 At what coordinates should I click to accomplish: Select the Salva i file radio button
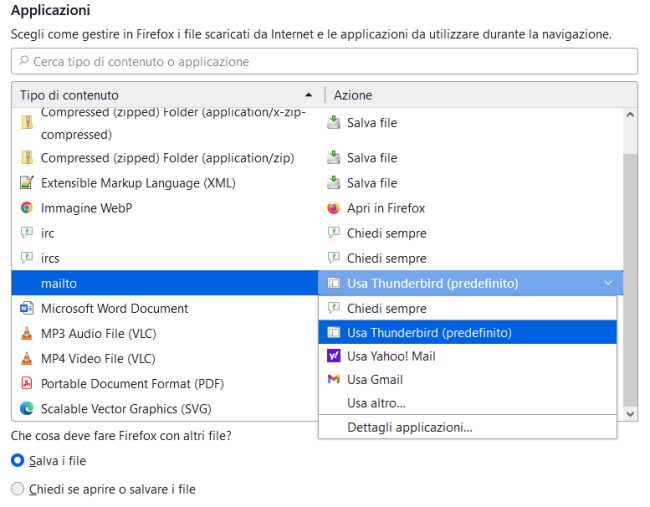pos(17,461)
